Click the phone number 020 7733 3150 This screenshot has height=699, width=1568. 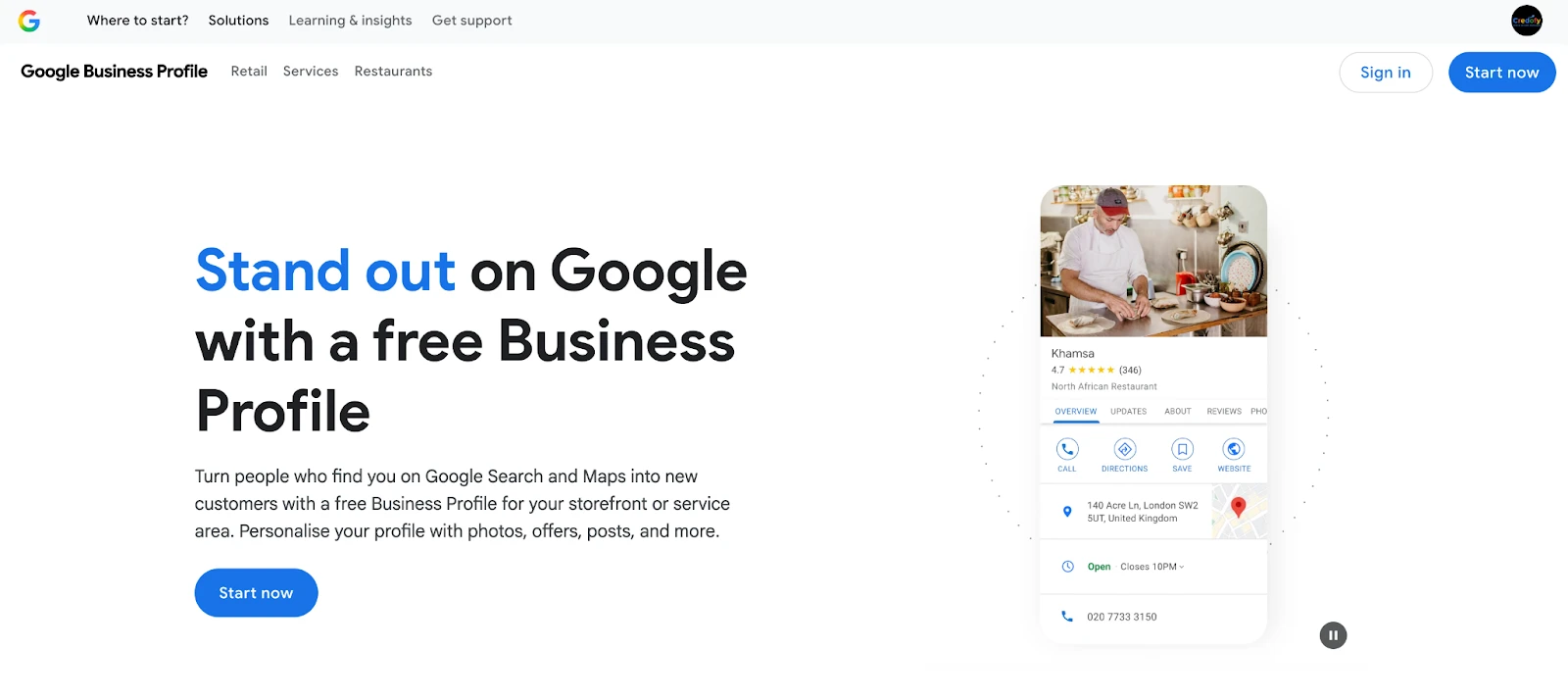click(x=1121, y=618)
